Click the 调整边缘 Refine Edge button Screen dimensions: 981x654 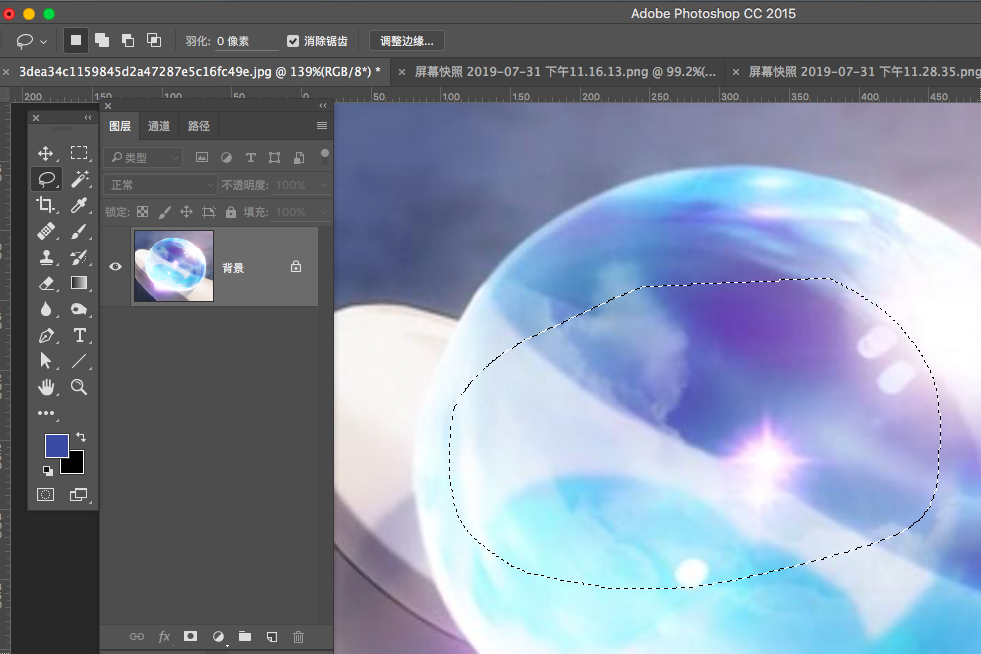click(x=407, y=41)
